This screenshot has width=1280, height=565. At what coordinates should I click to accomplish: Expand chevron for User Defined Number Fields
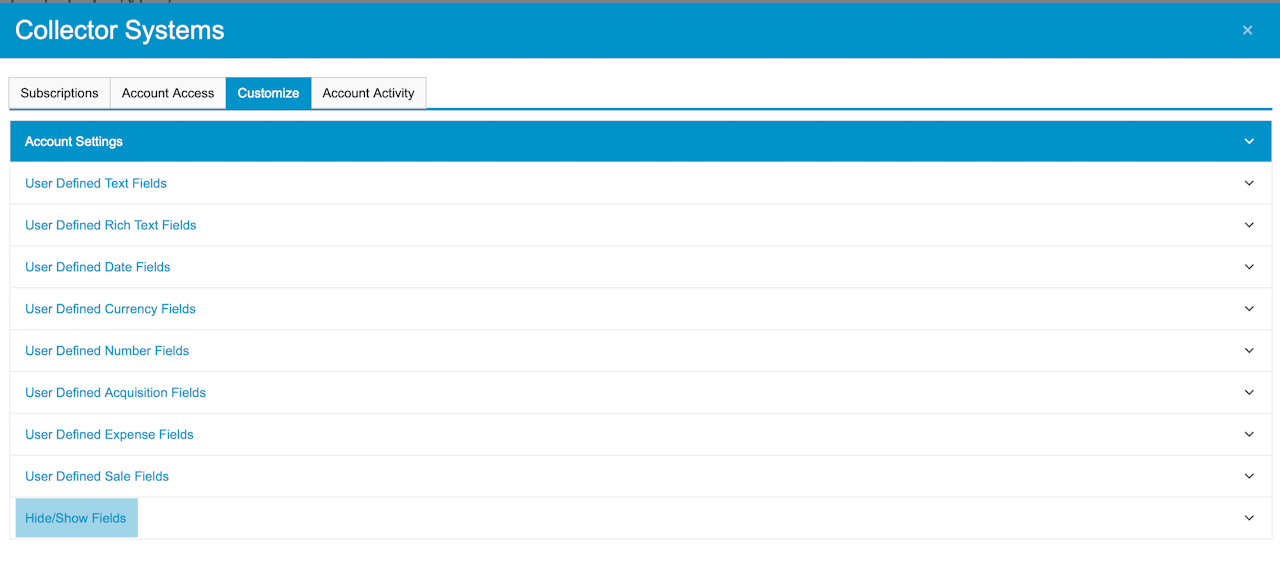coord(1249,351)
